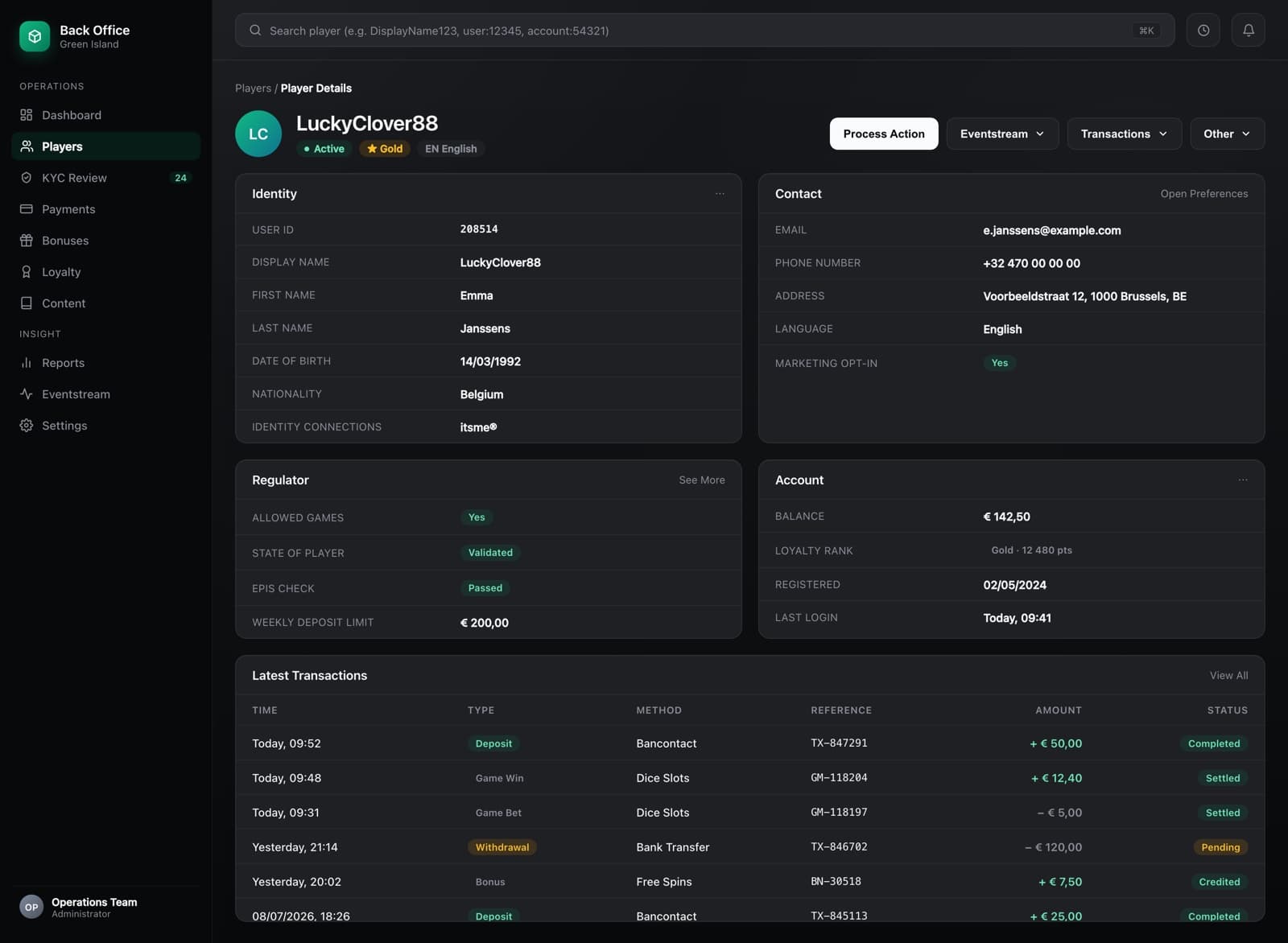Click the itsme® identity connection
1288x943 pixels.
click(478, 427)
